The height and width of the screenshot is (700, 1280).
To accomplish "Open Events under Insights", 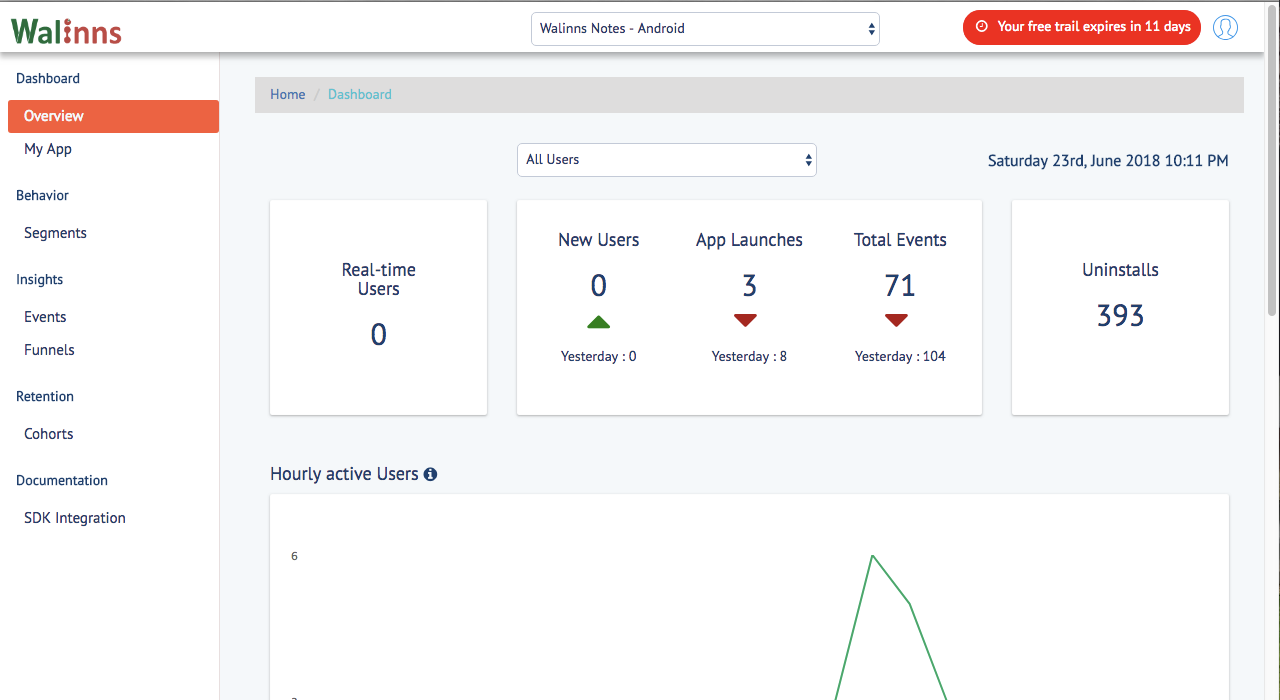I will tap(45, 317).
